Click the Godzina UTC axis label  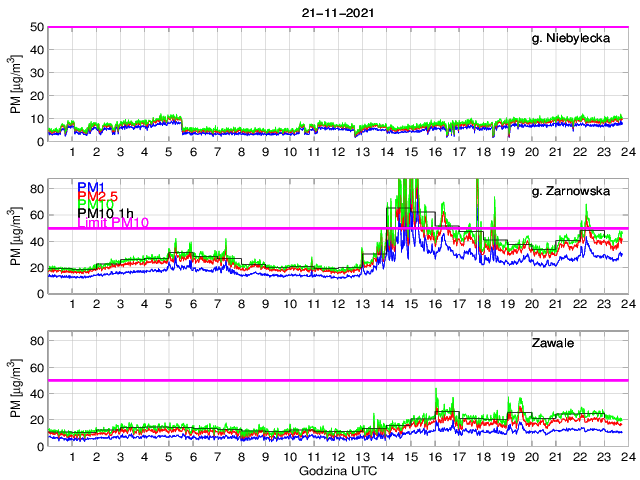point(338,471)
